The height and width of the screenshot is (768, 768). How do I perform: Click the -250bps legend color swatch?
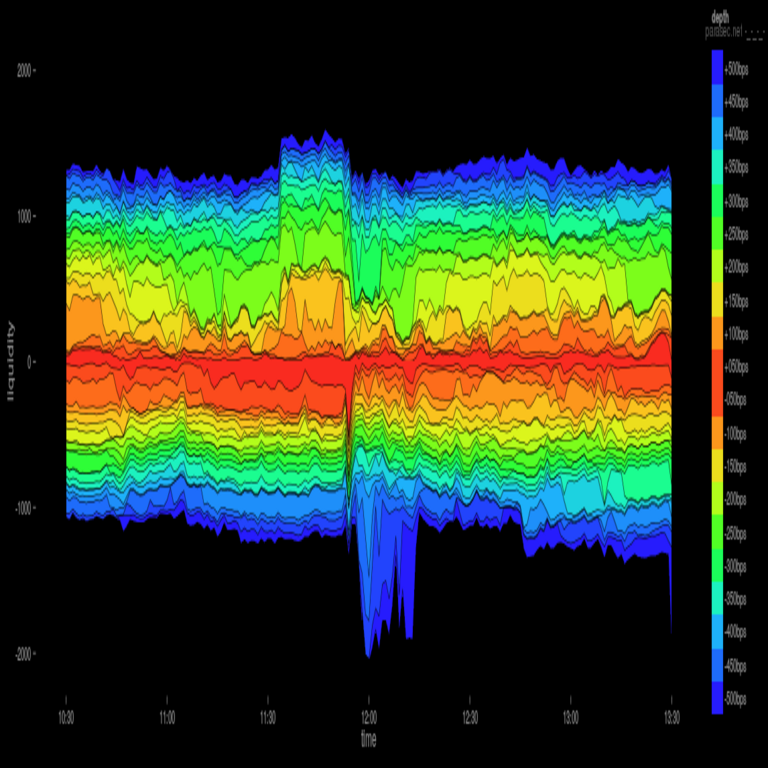717,531
